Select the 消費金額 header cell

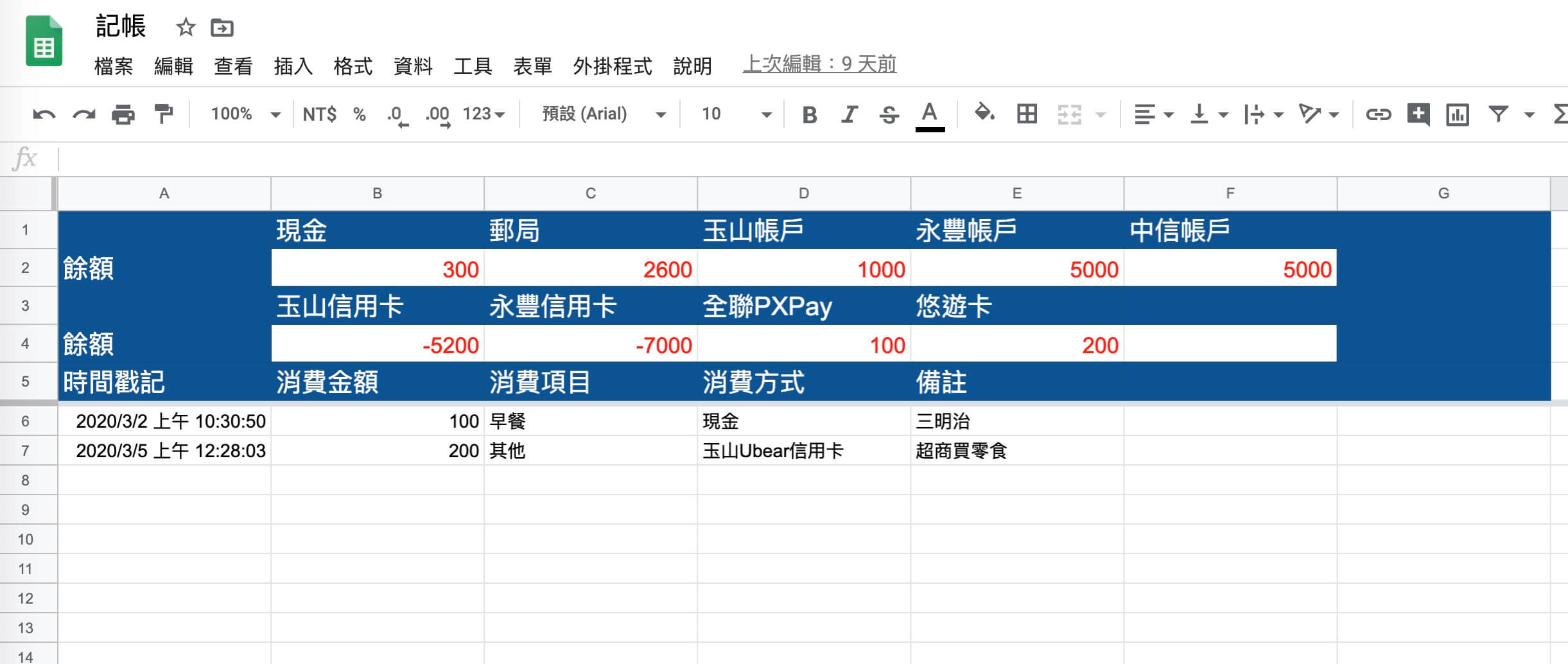point(378,382)
